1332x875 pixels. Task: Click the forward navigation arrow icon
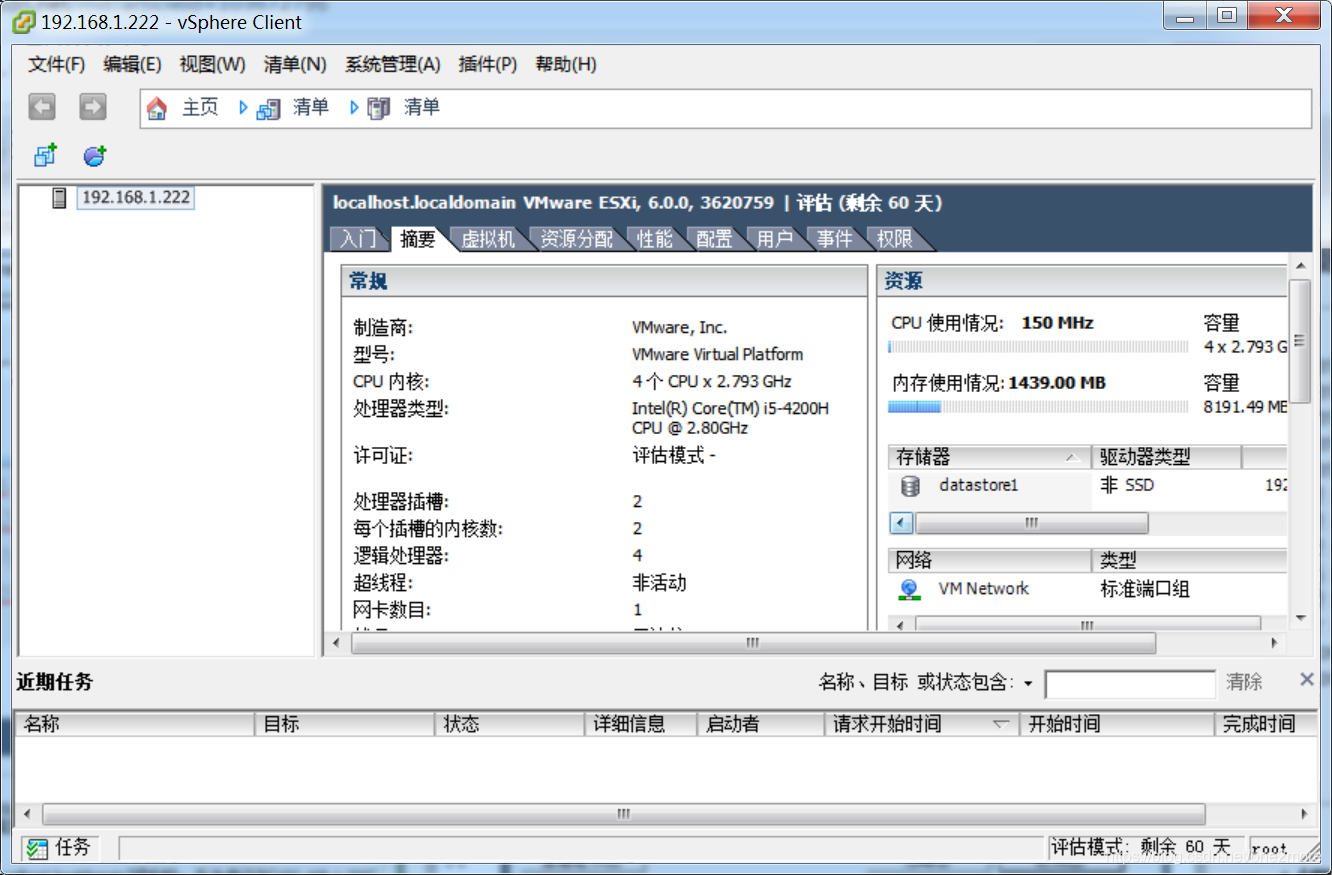pyautogui.click(x=93, y=107)
